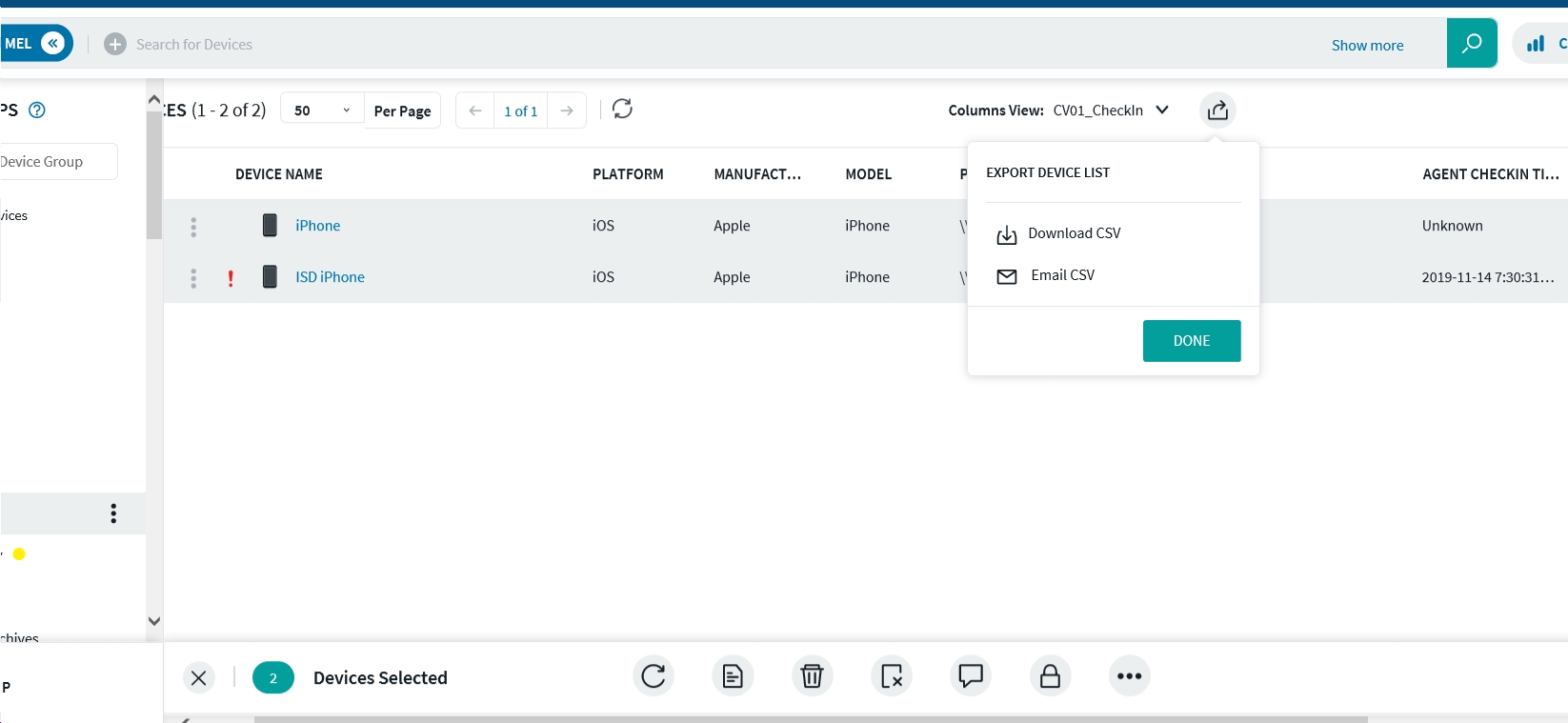Open the document notes action icon
Image resolution: width=1568 pixels, height=723 pixels.
[733, 676]
